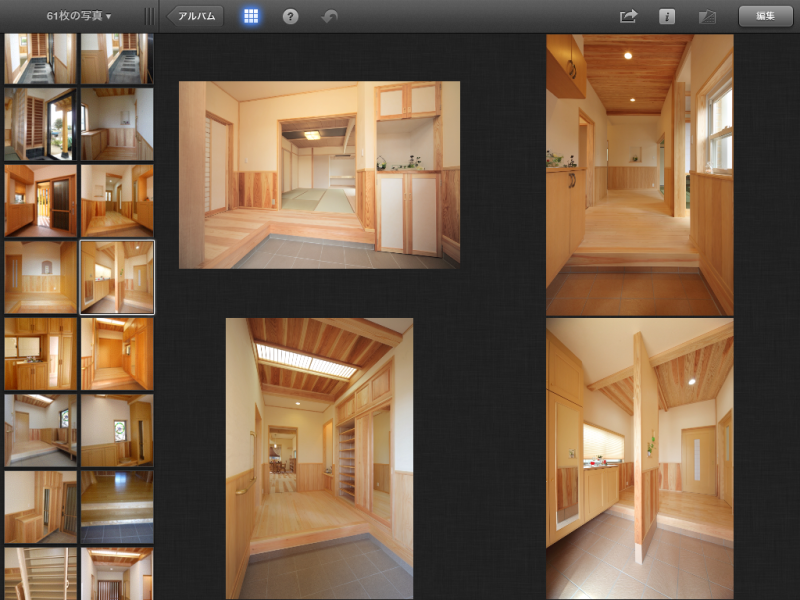Select the top-right wooden hallway photo

639,175
